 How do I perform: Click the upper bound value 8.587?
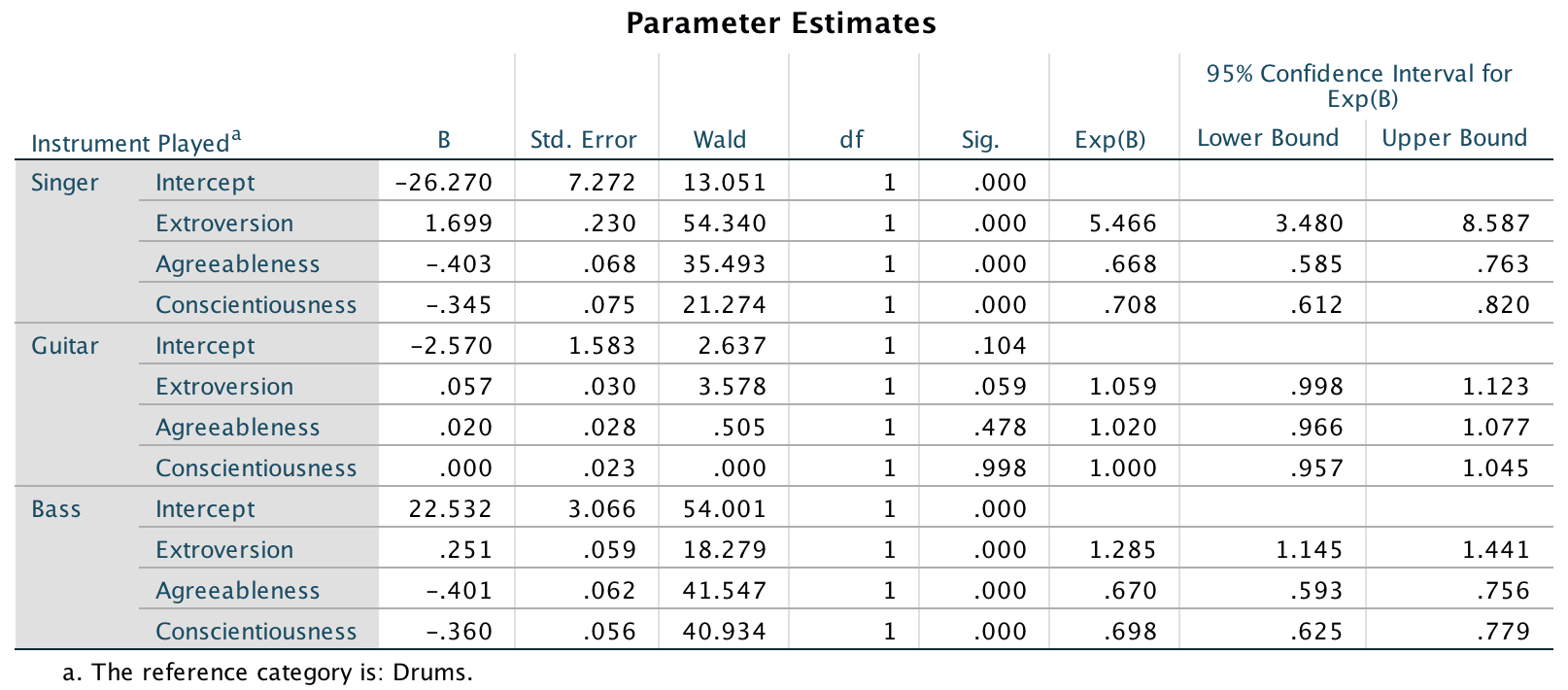tap(1496, 224)
